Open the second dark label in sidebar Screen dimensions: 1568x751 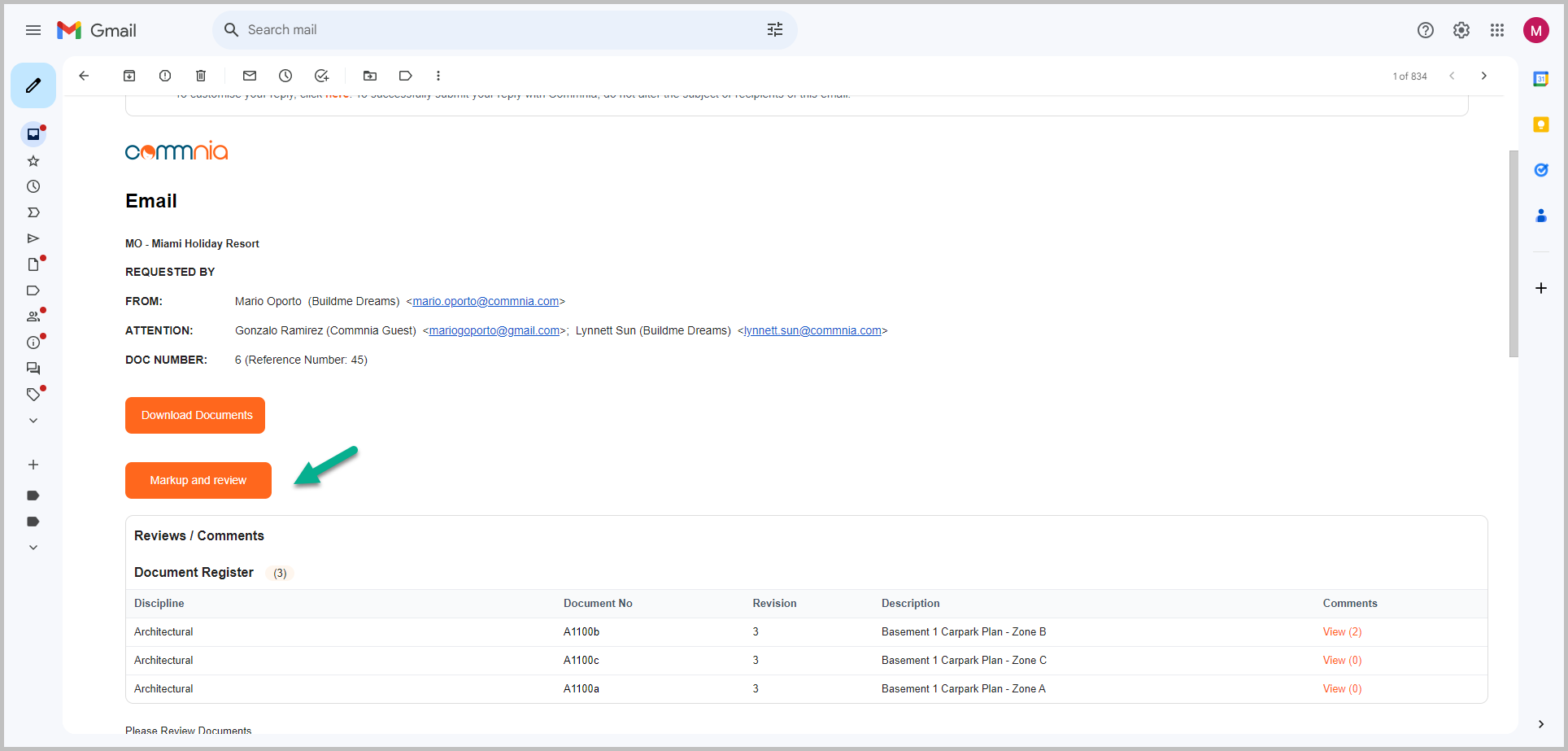[x=33, y=522]
